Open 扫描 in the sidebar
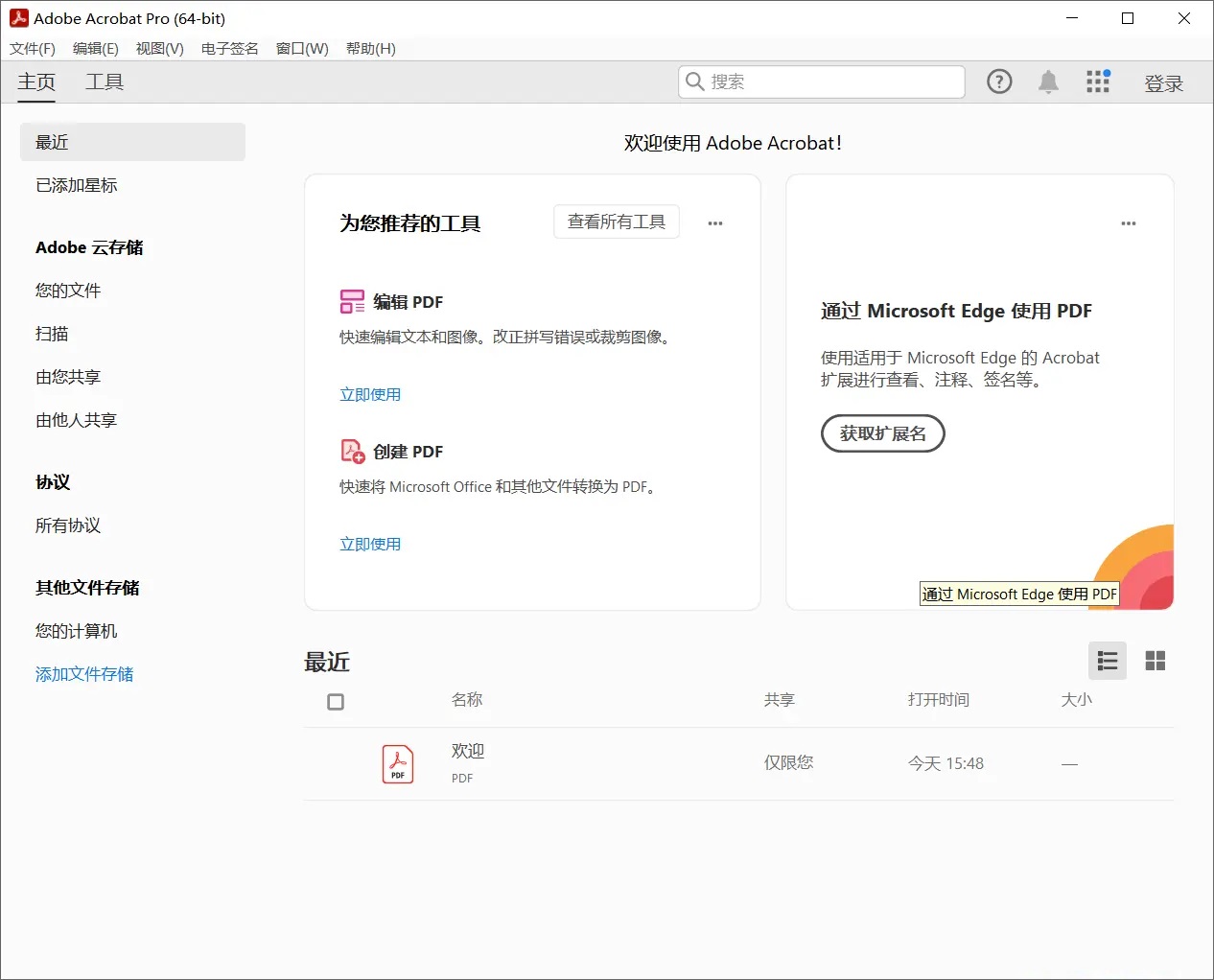 click(x=52, y=334)
